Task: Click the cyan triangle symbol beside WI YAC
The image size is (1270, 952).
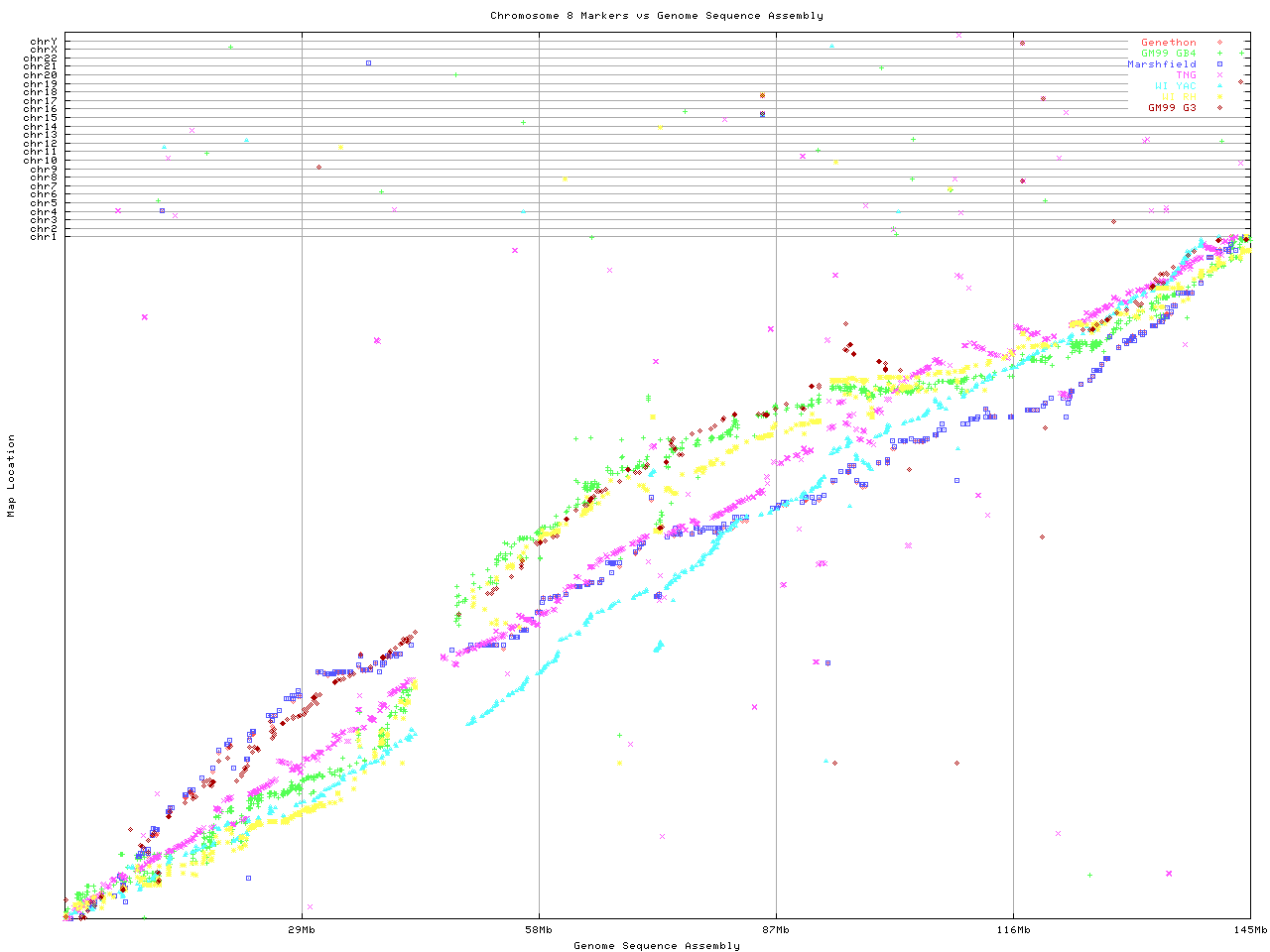Action: point(1219,86)
